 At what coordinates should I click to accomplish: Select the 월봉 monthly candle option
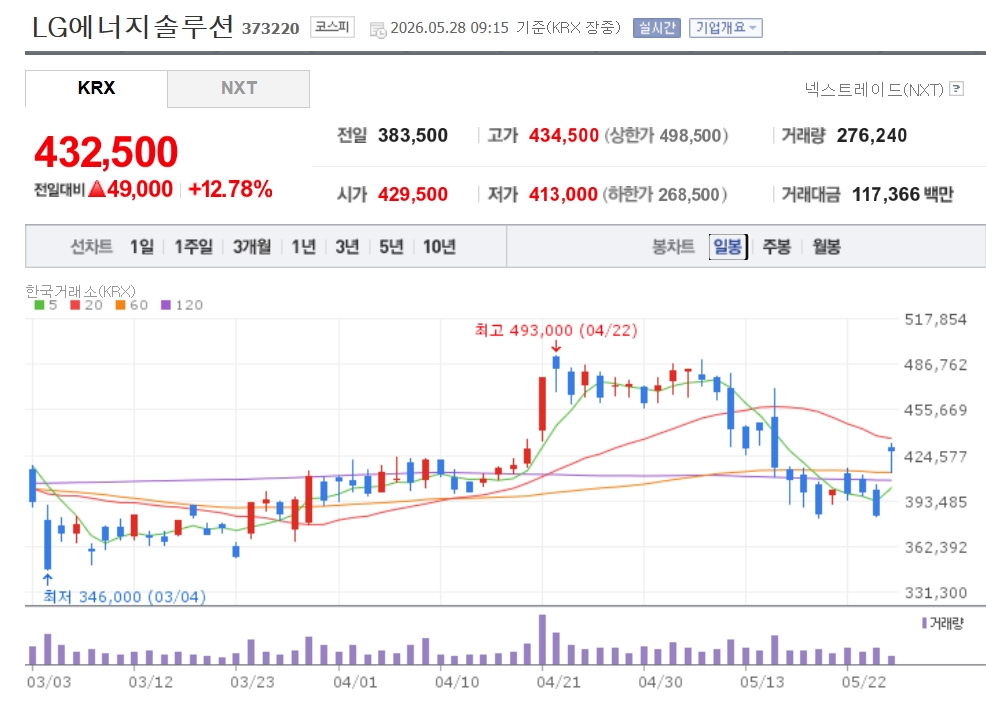click(826, 247)
